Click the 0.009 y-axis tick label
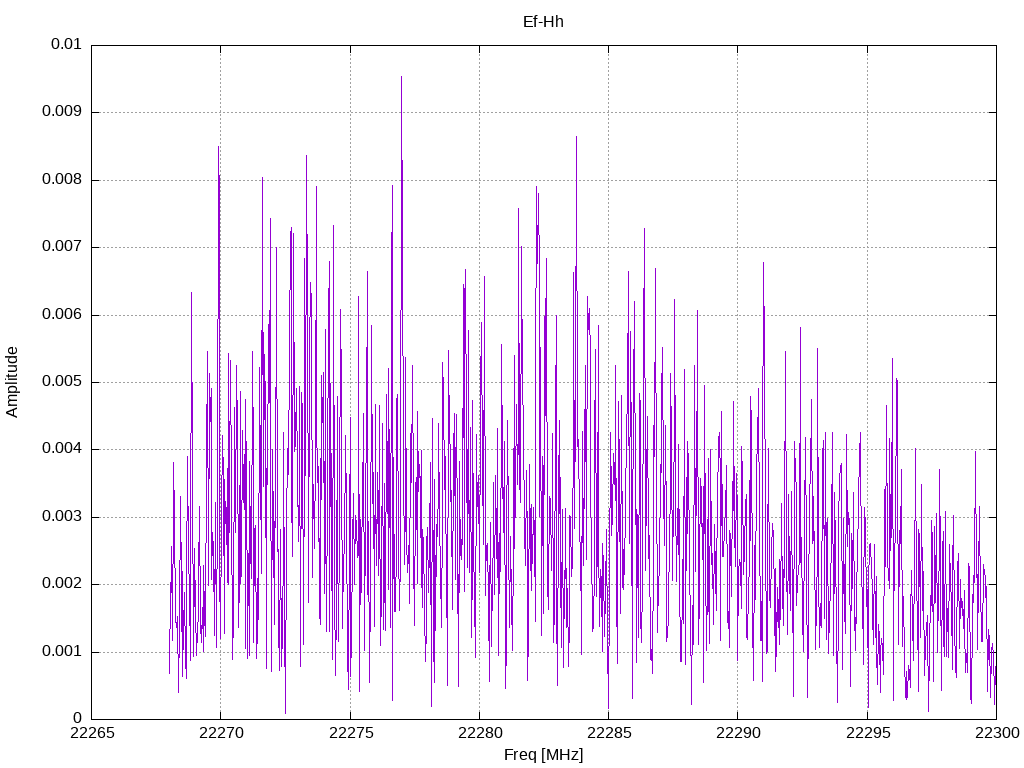 (x=62, y=112)
